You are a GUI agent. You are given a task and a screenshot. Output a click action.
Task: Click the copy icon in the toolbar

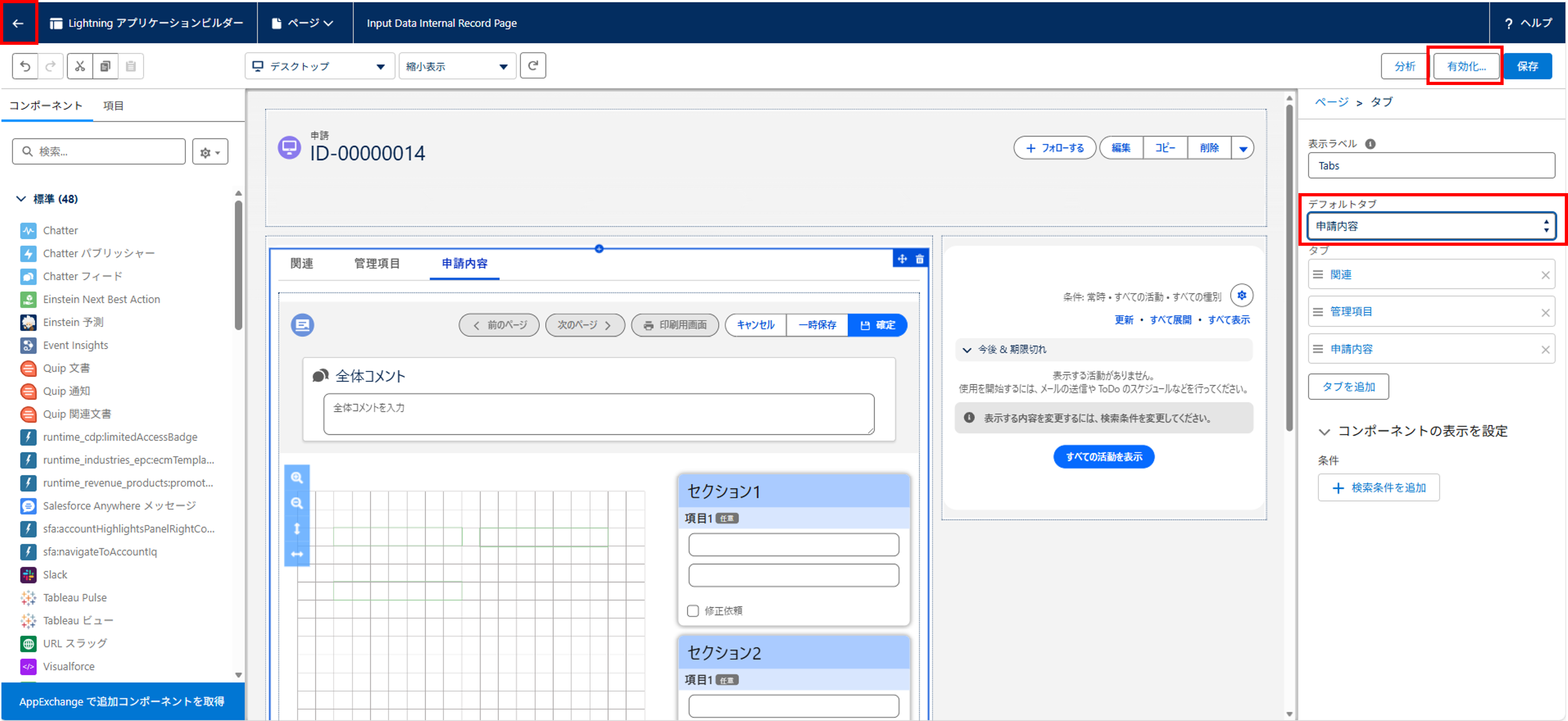(x=105, y=66)
